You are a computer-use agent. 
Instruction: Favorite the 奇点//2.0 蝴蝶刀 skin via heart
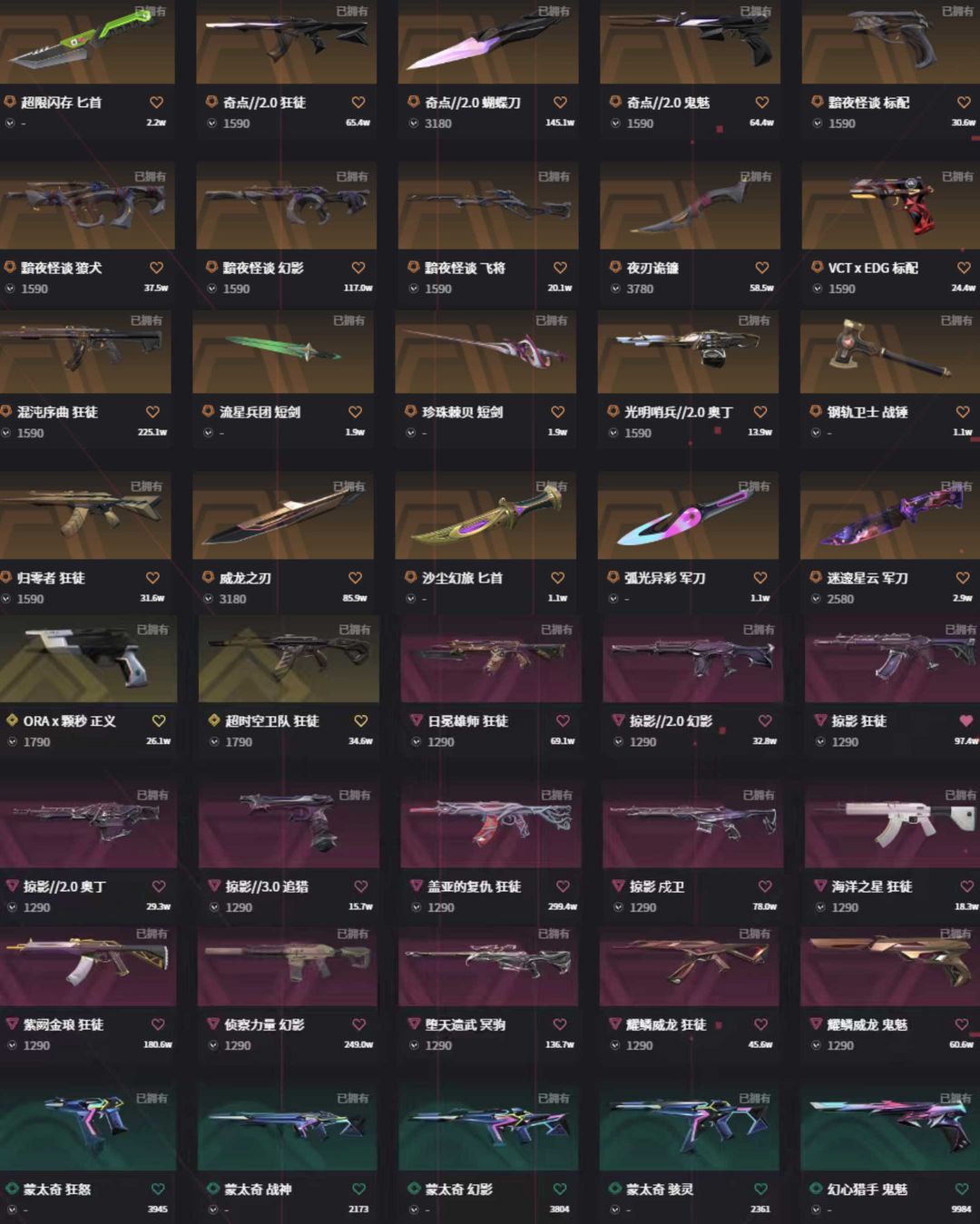pos(560,103)
